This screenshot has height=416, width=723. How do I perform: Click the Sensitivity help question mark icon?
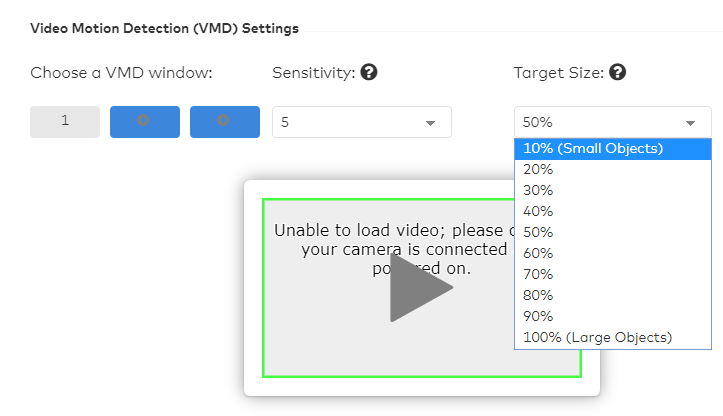click(x=369, y=72)
